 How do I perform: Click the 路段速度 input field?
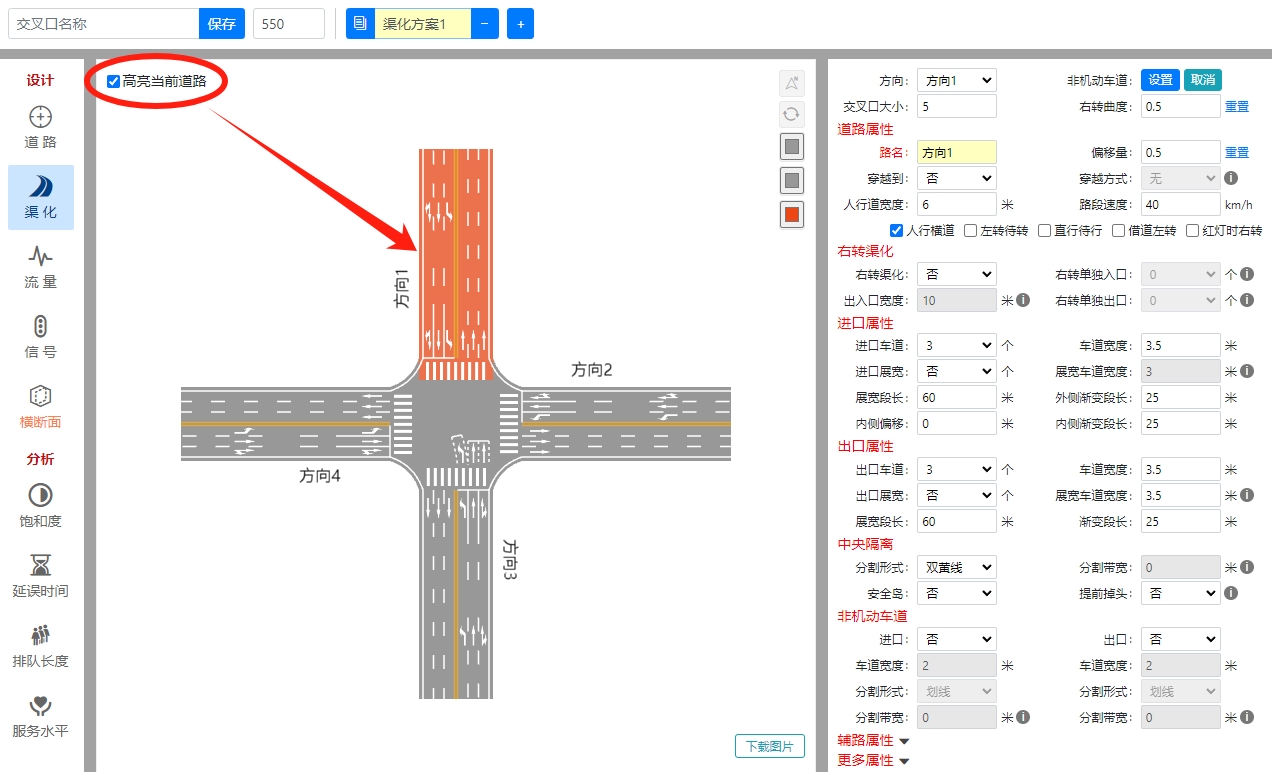coord(1180,204)
